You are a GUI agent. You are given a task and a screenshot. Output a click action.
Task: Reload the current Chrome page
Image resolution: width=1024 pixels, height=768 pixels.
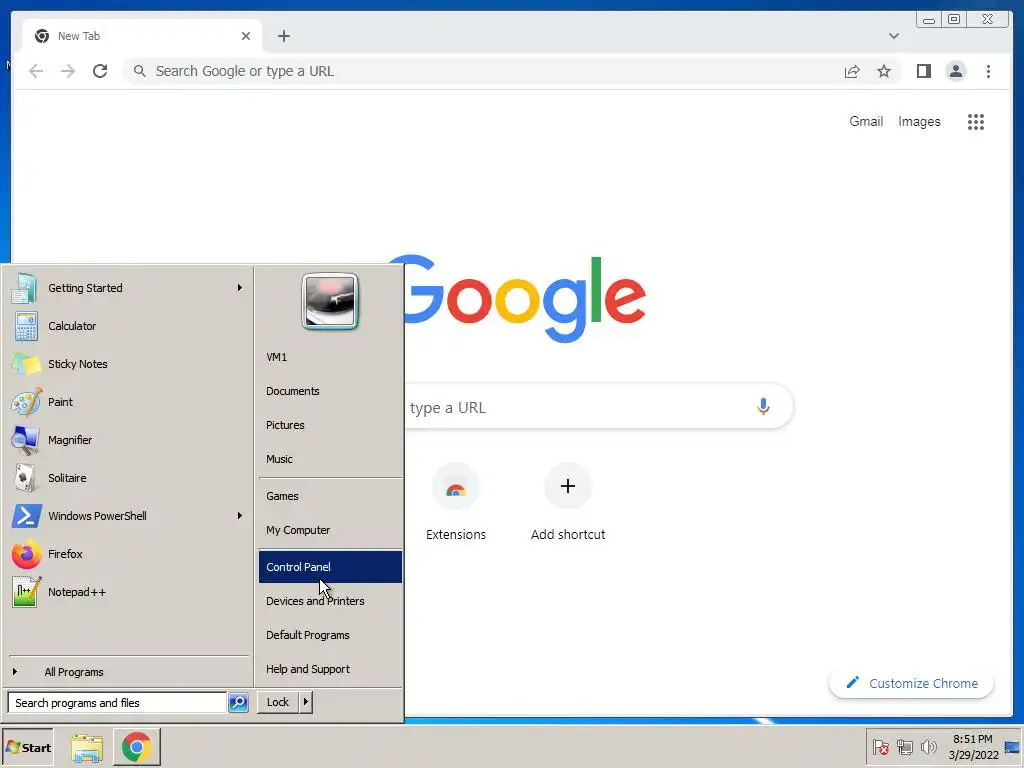tap(100, 71)
